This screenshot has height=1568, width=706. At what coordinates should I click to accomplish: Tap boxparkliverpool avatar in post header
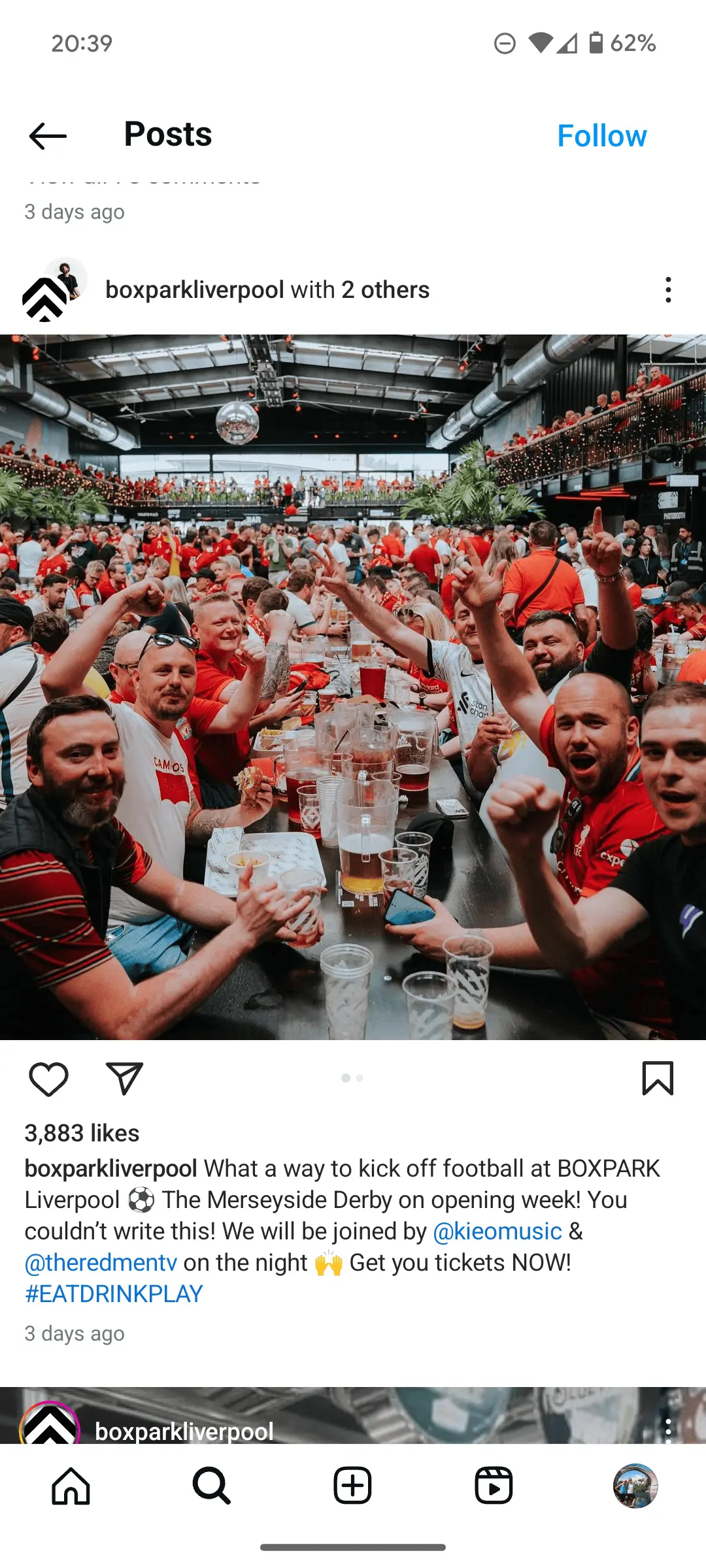(x=54, y=289)
